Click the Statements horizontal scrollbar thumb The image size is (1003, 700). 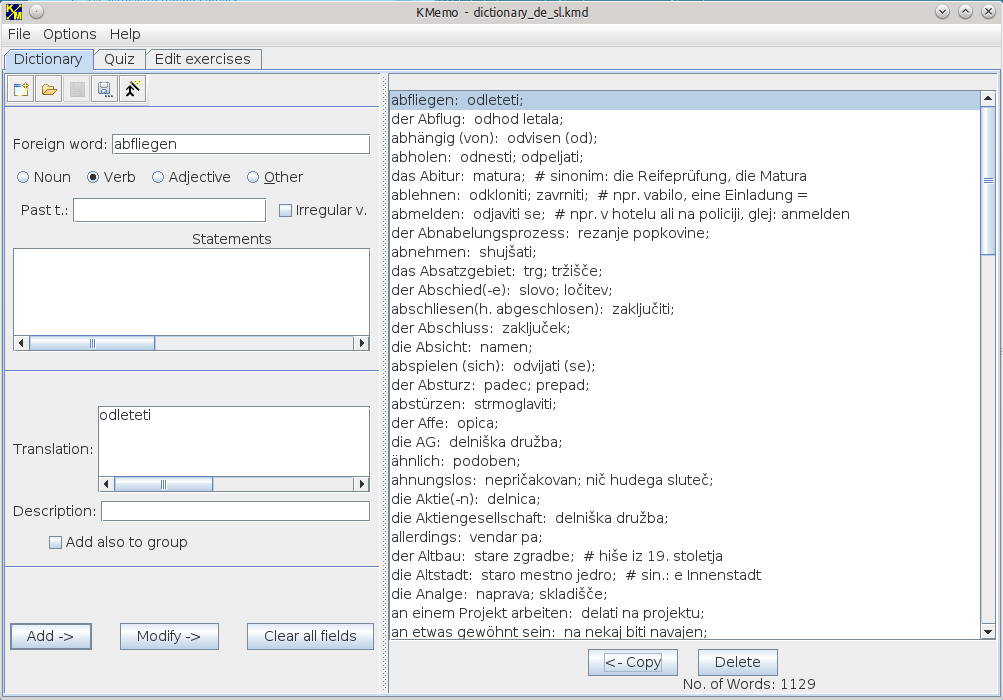pos(92,343)
